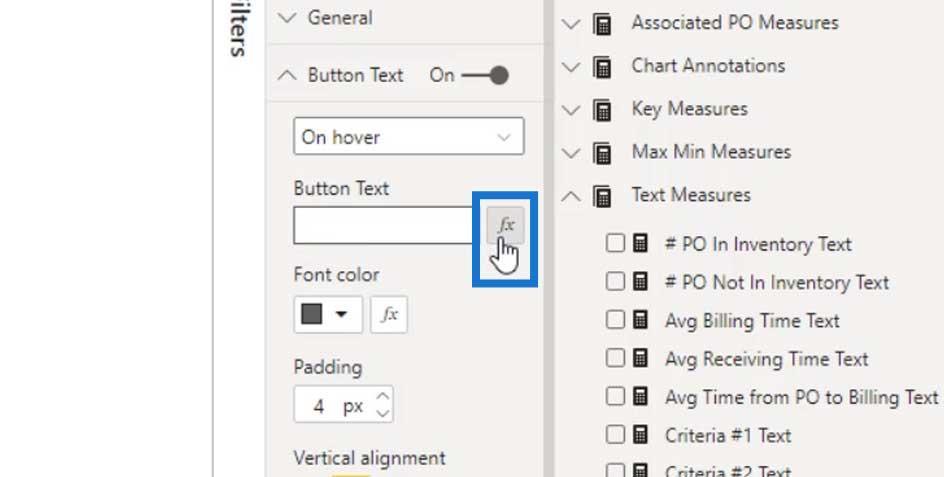The height and width of the screenshot is (477, 944).
Task: Open conditional formatting fx for Font color
Action: click(x=389, y=314)
